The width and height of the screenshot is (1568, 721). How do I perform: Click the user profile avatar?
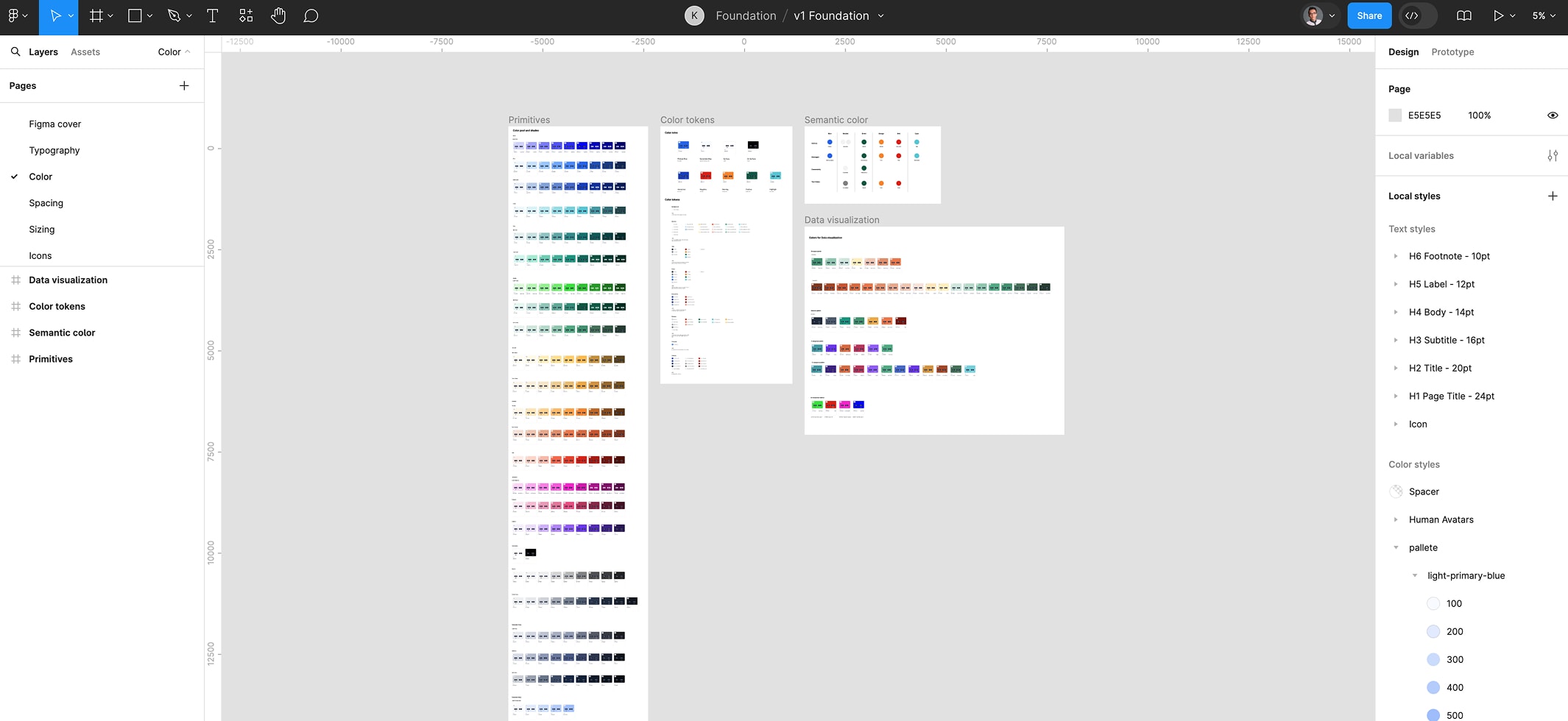[1313, 15]
